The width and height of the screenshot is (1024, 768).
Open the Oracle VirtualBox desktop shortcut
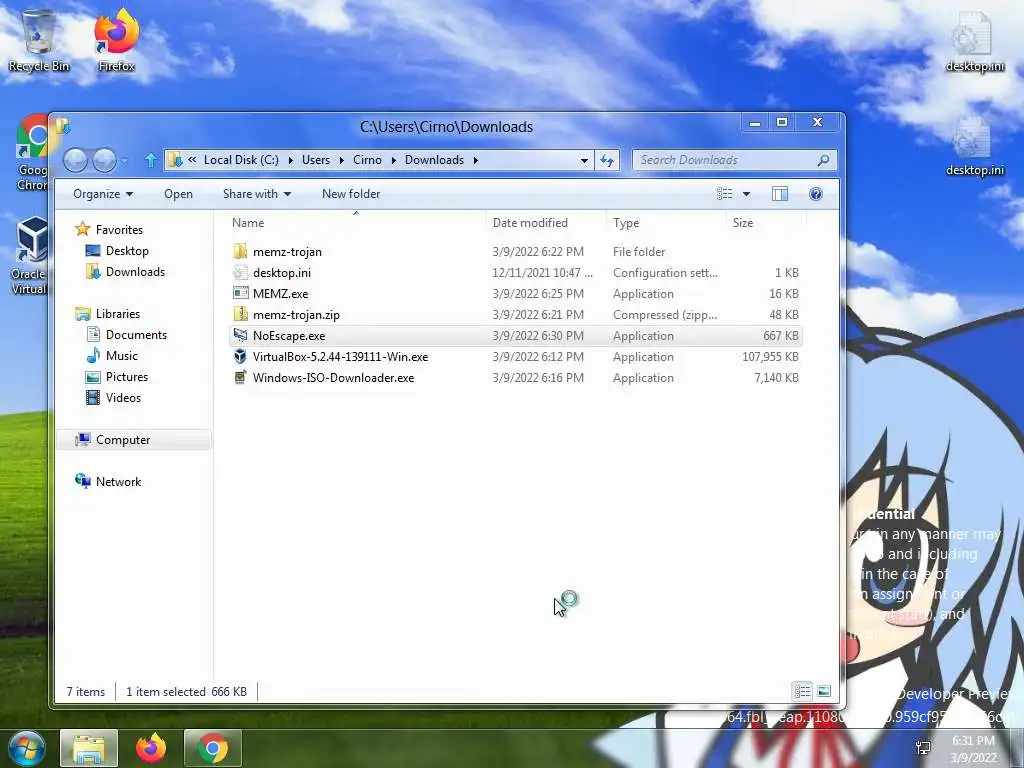coord(30,257)
